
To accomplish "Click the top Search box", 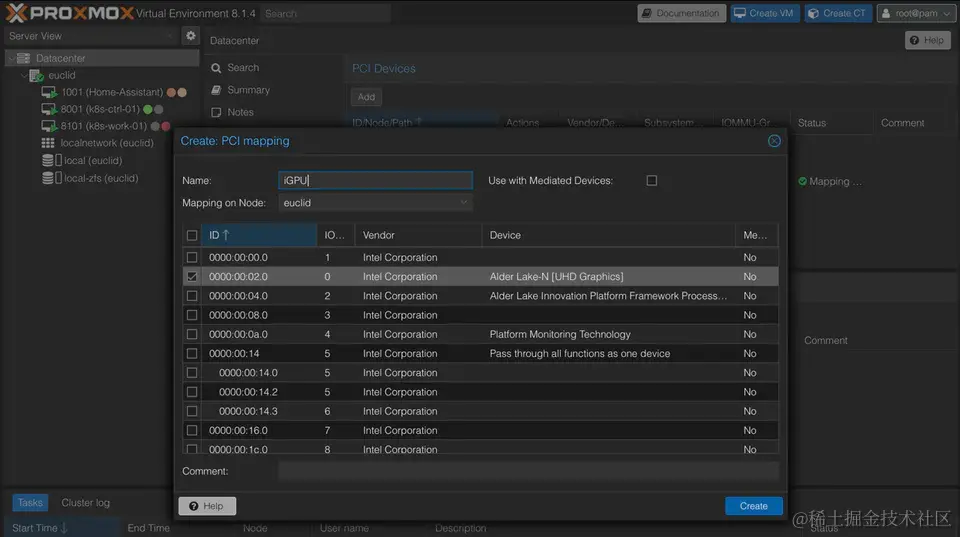I will 325,13.
